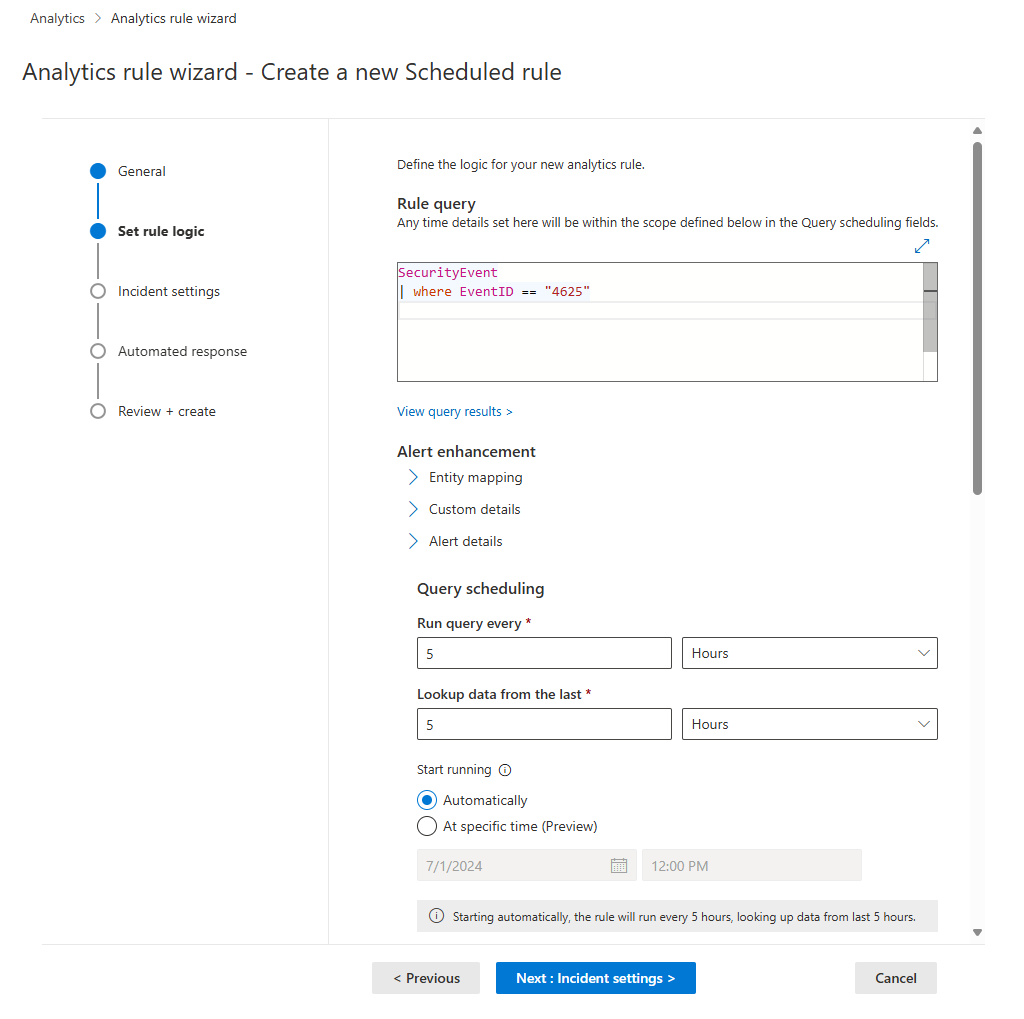The height and width of the screenshot is (1019, 1024).
Task: Click Next : Incident settings button
Action: pyautogui.click(x=595, y=978)
